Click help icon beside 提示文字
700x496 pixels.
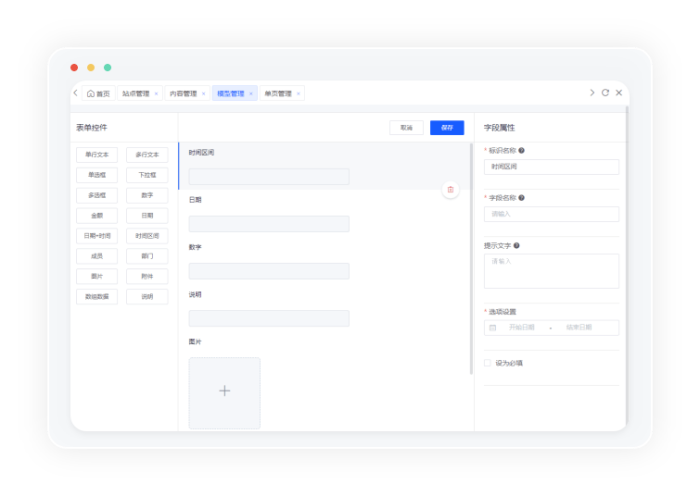[517, 245]
